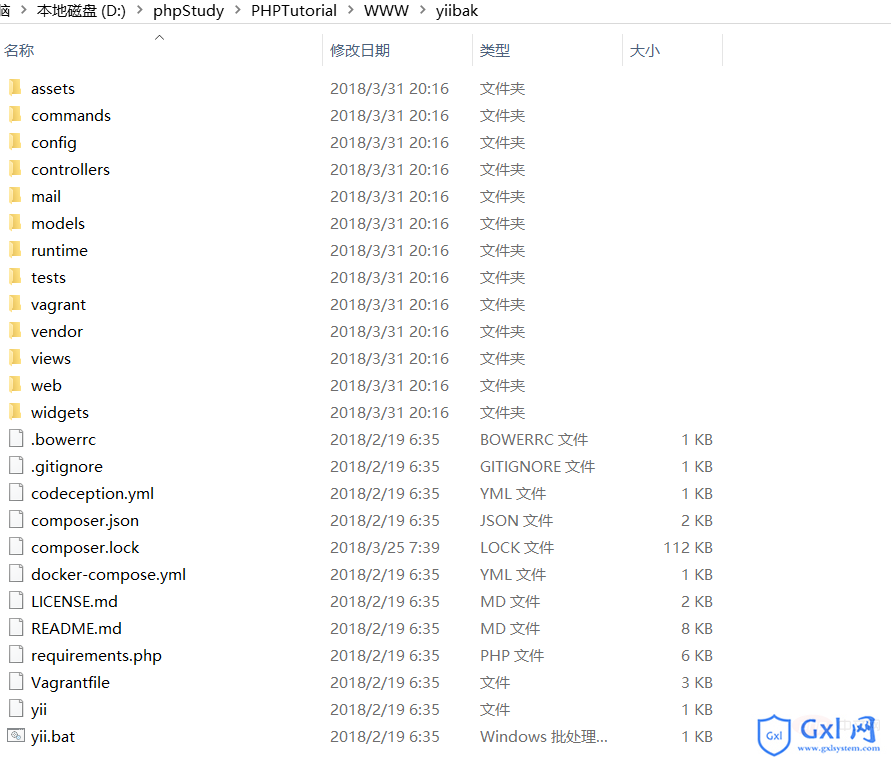Navigate to phpStudy in address bar
Image resolution: width=891 pixels, height=758 pixels.
(189, 11)
